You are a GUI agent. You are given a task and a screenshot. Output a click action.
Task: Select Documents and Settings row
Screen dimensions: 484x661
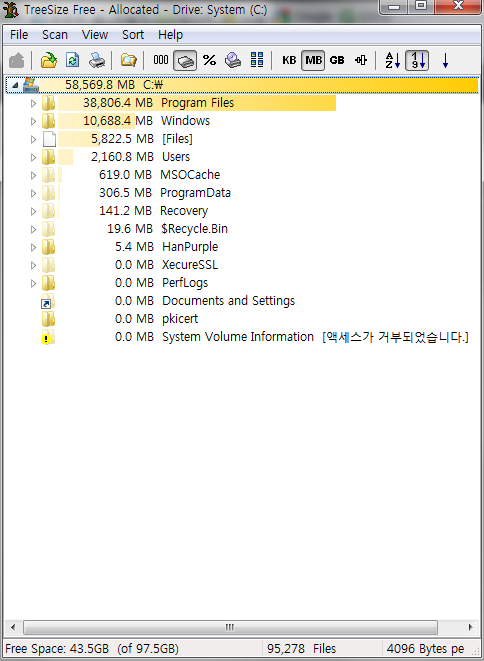tap(242, 301)
